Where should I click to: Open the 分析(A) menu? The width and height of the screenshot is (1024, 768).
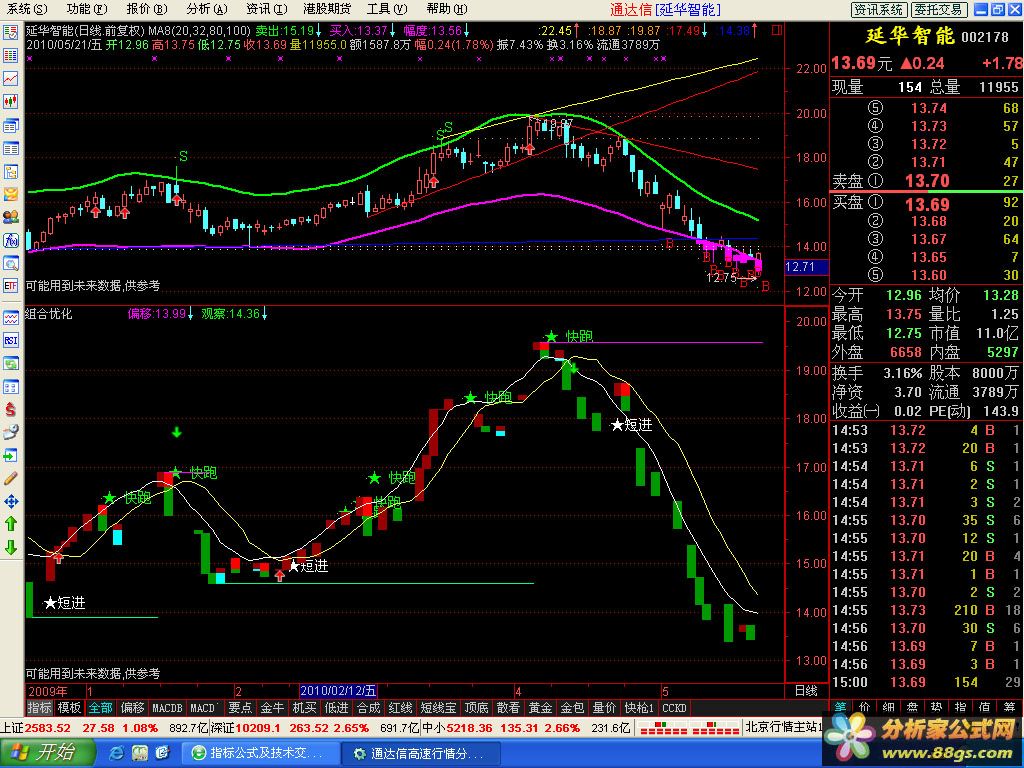pyautogui.click(x=207, y=9)
